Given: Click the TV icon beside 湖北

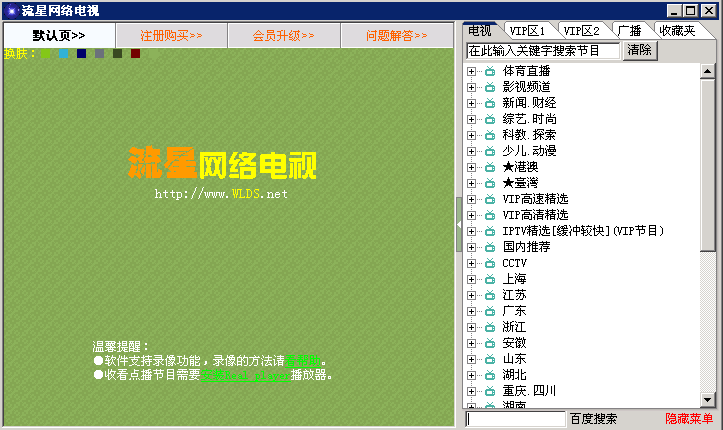Looking at the screenshot, I should click(x=490, y=375).
